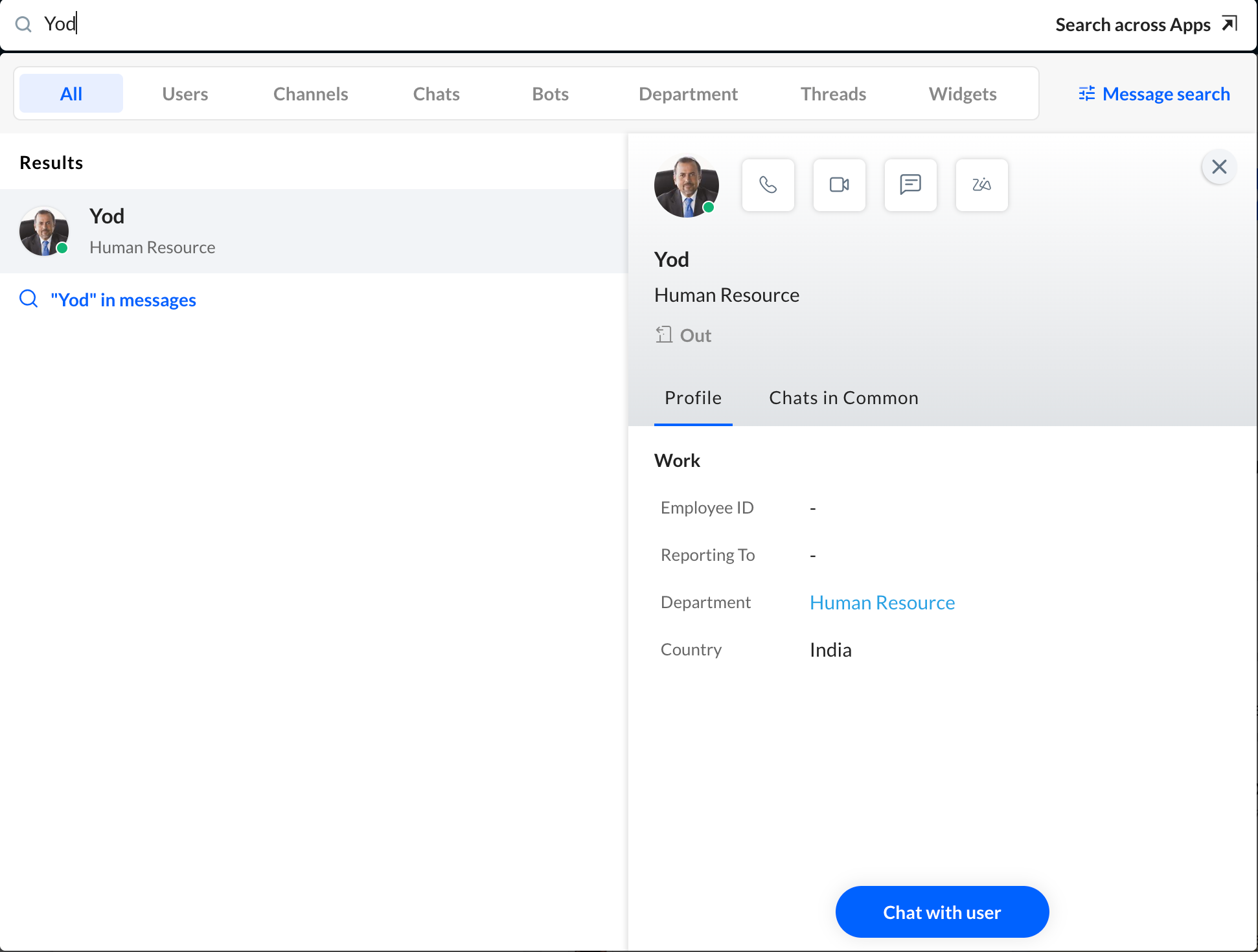Click the whiteboard drawing icon
This screenshot has width=1258, height=952.
pos(981,185)
